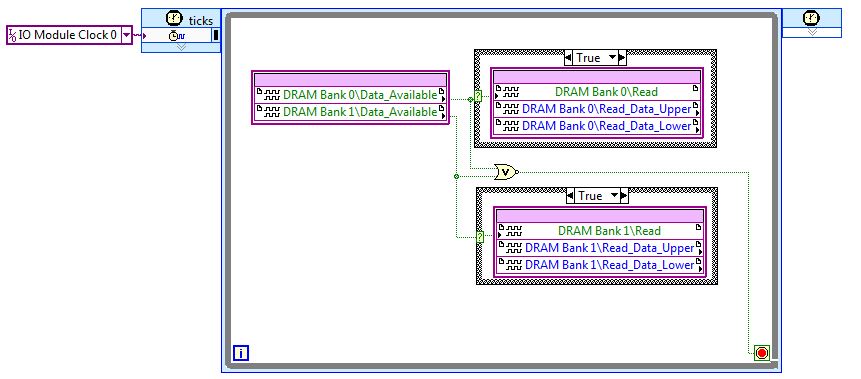Click the upper case selector question mark terminal

click(x=478, y=97)
